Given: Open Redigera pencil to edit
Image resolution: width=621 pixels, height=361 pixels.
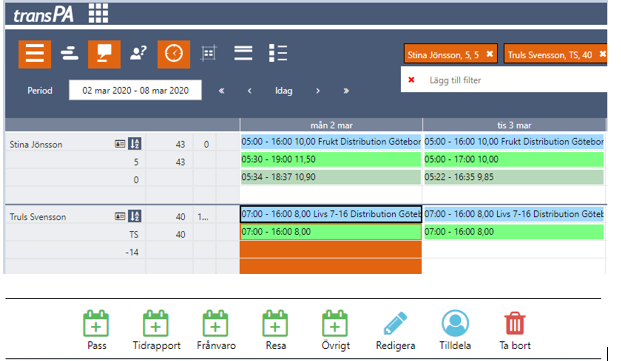Looking at the screenshot, I should pos(395,330).
